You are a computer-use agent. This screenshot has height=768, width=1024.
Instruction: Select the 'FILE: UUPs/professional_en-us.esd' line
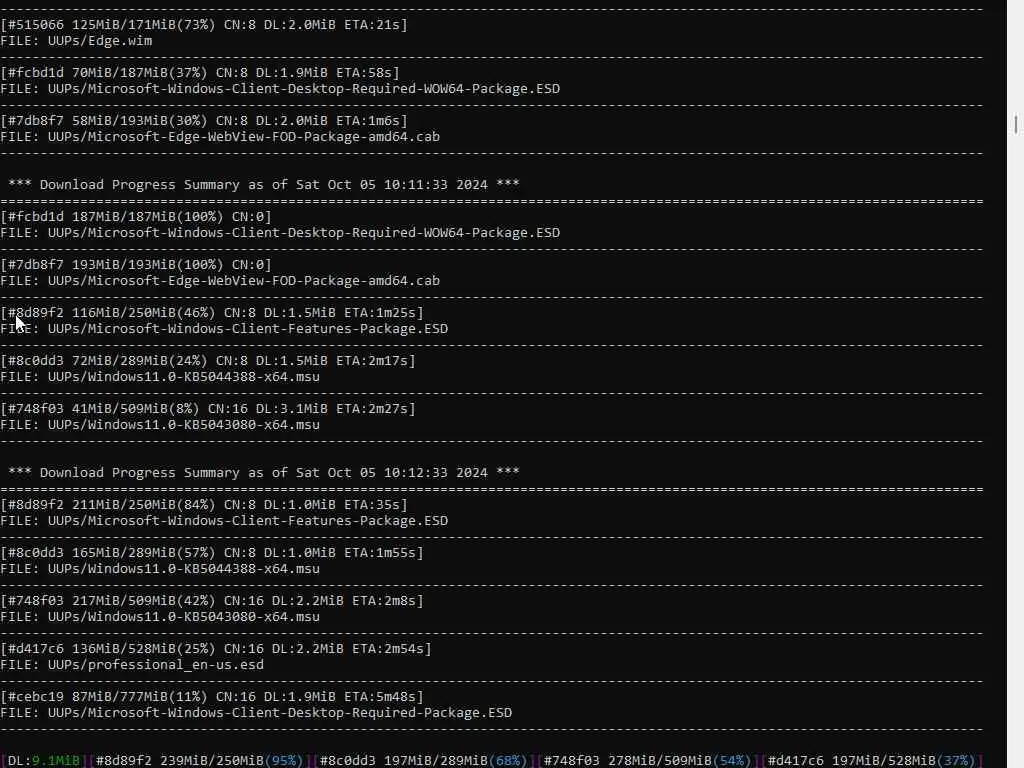(x=132, y=665)
